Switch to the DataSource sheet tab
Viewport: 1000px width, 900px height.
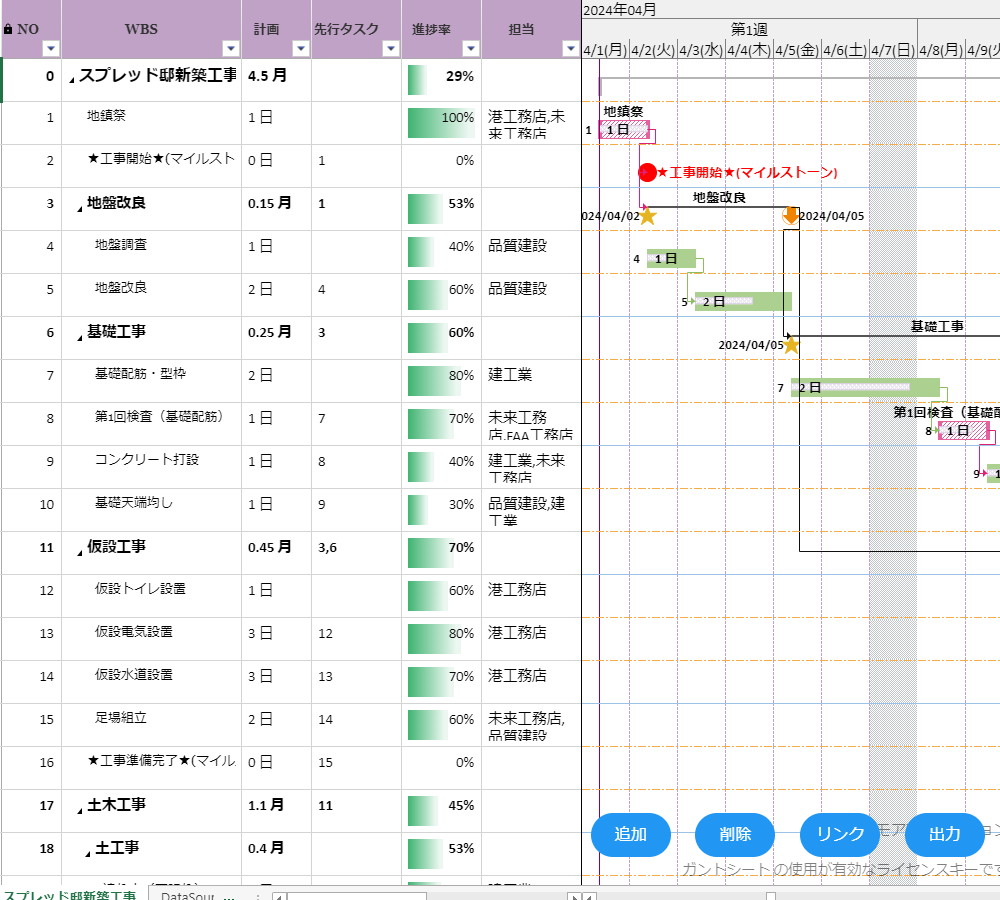coord(188,895)
